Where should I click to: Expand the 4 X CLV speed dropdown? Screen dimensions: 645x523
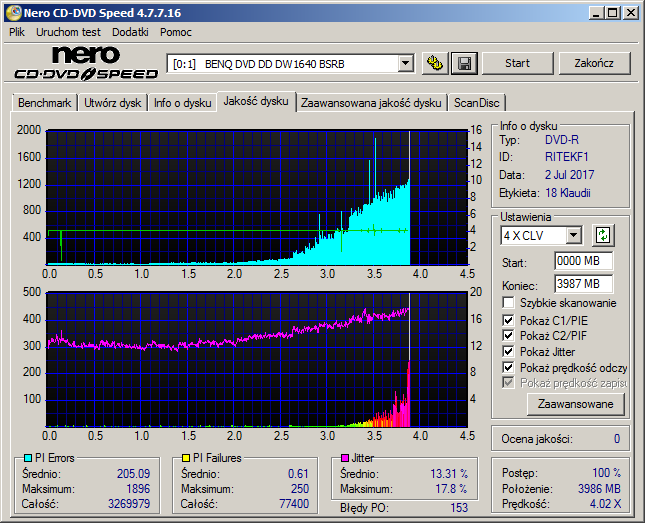point(573,236)
